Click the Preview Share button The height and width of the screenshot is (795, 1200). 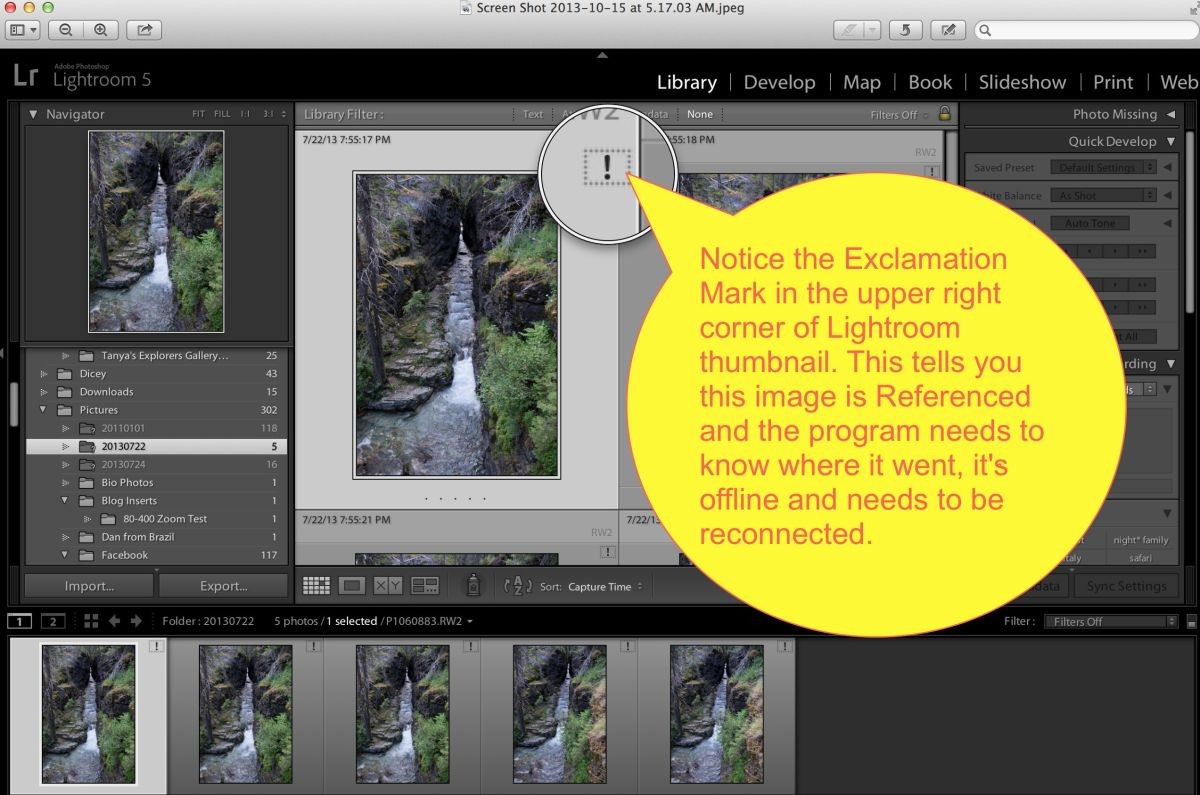(144, 30)
